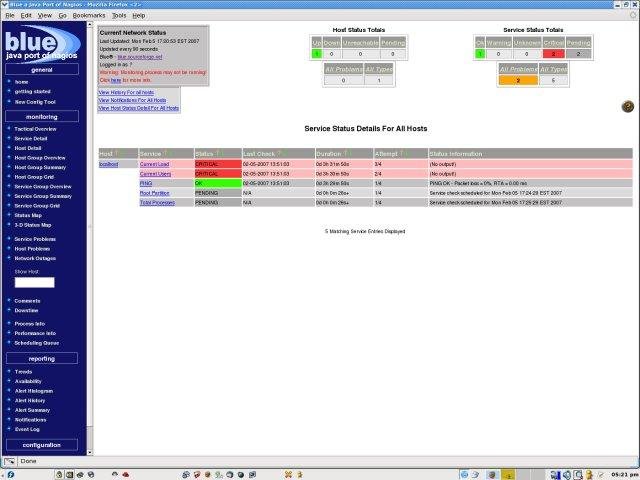Open Notifications in sidebar
The width and height of the screenshot is (640, 480).
(x=31, y=420)
